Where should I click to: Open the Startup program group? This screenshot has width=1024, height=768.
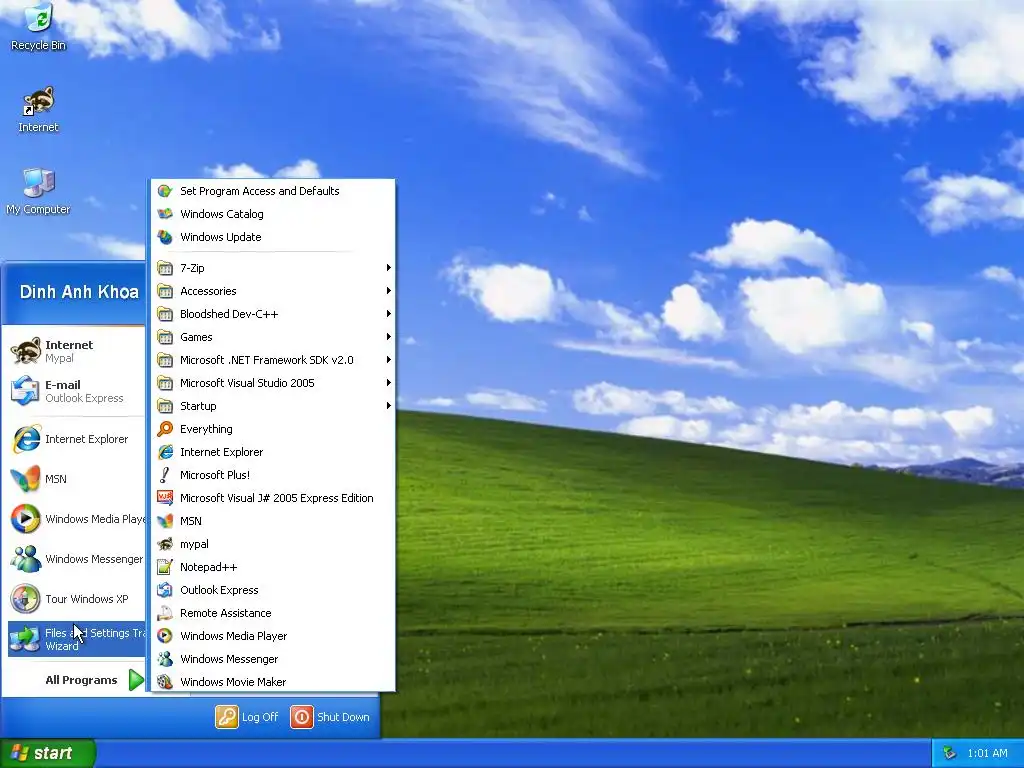tap(274, 406)
